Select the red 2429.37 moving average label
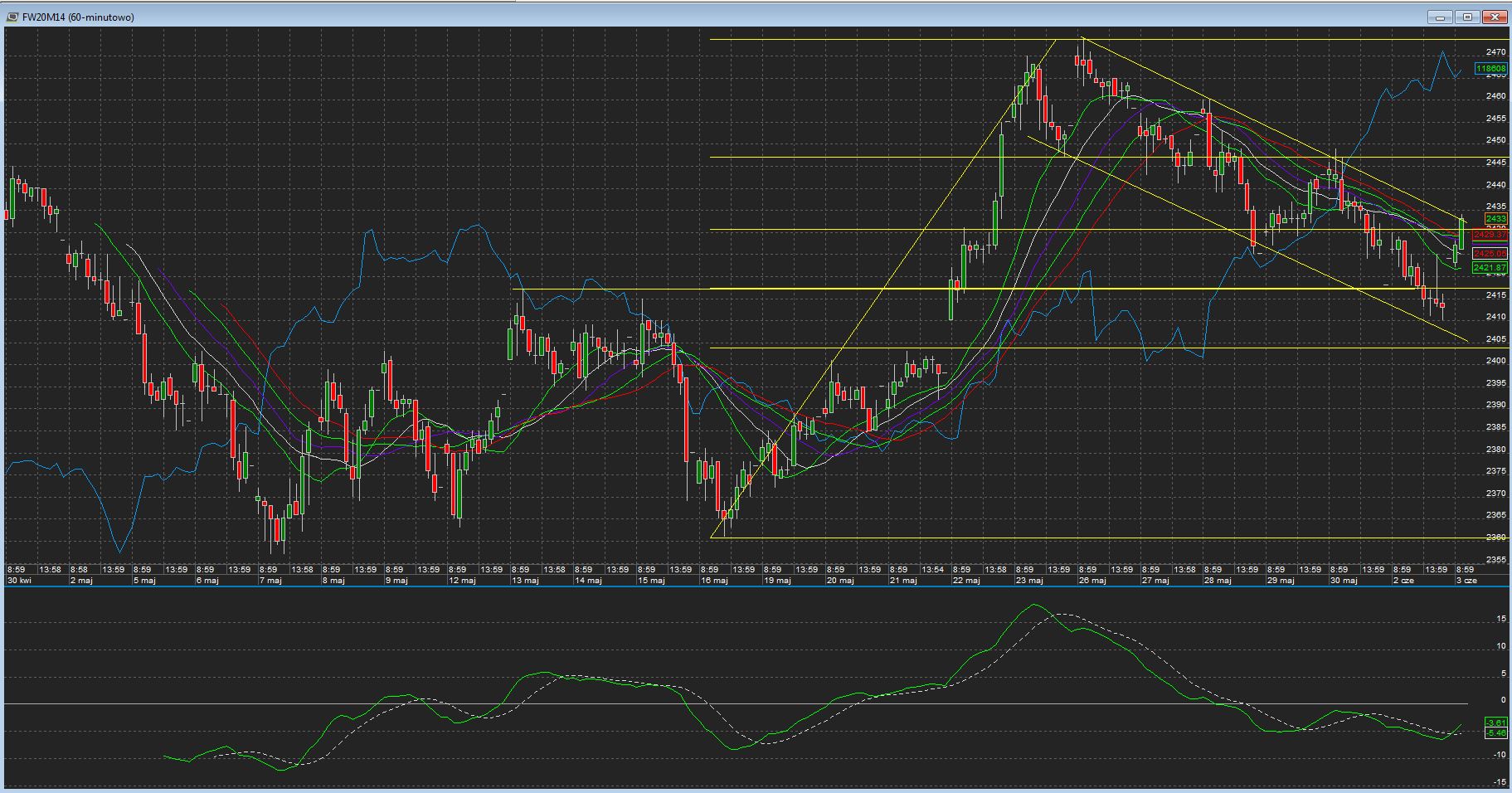Image resolution: width=1512 pixels, height=793 pixels. tap(1490, 236)
